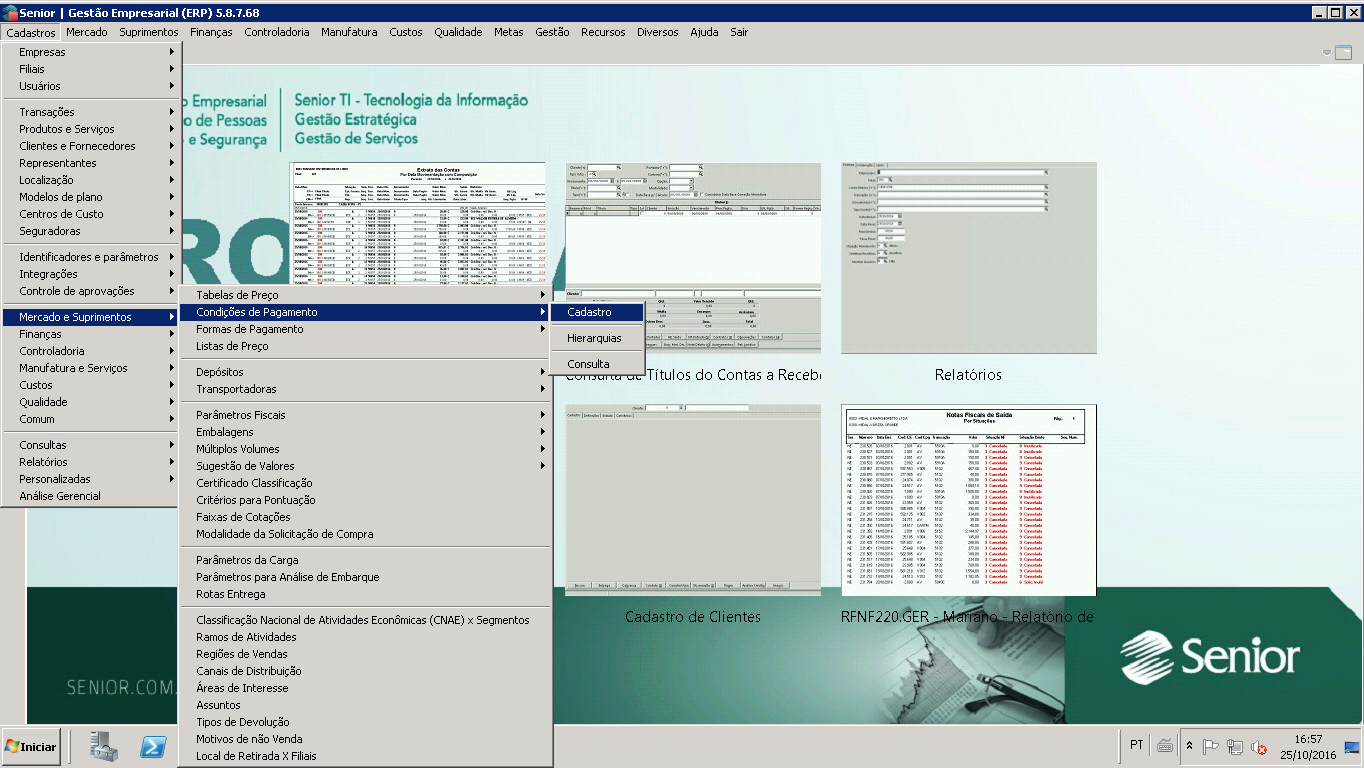1364x768 pixels.
Task: Open the small dropdown arrow at toolbar right
Action: 1327,52
